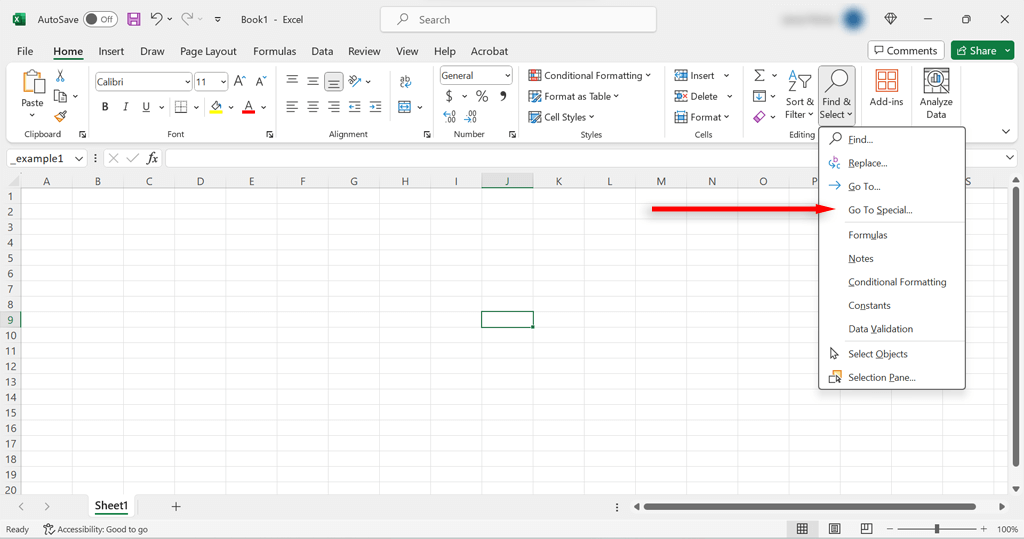Apply Bold formatting
1024x539 pixels.
(x=105, y=107)
